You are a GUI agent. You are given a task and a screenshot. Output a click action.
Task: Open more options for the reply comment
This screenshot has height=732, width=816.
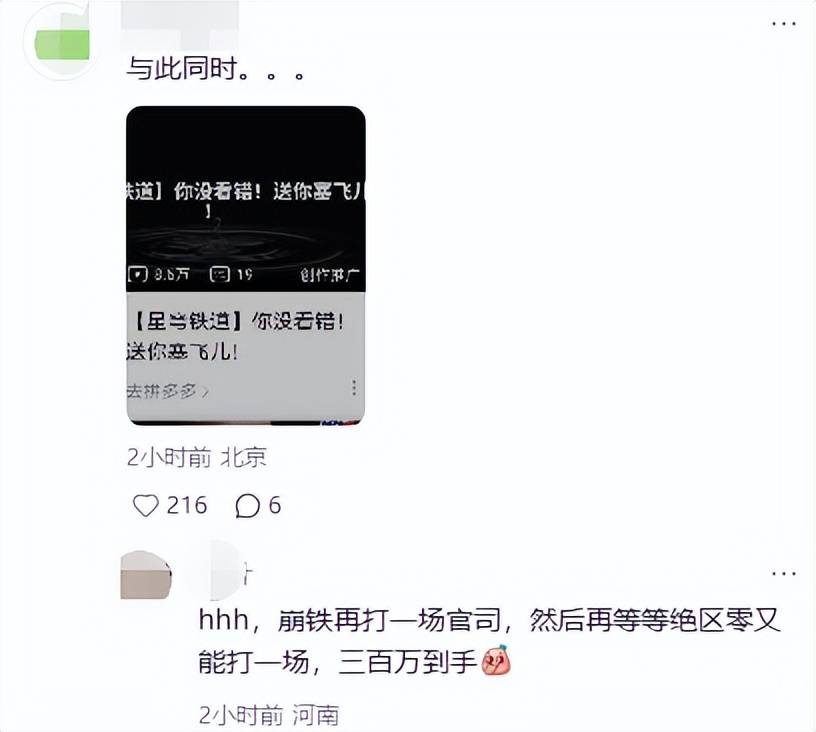784,574
